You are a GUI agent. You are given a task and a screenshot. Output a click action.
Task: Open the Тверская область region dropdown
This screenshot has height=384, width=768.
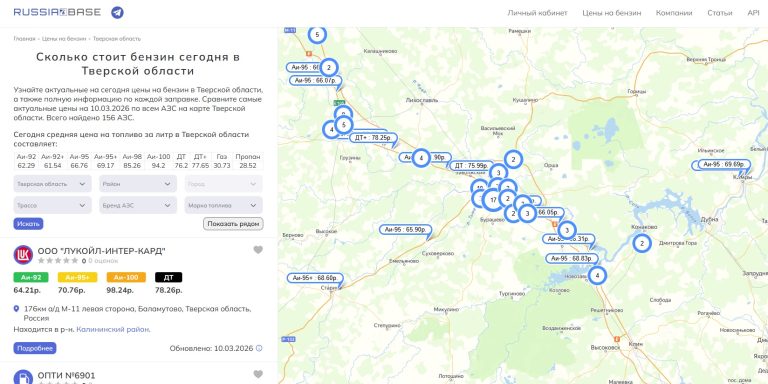coord(52,184)
